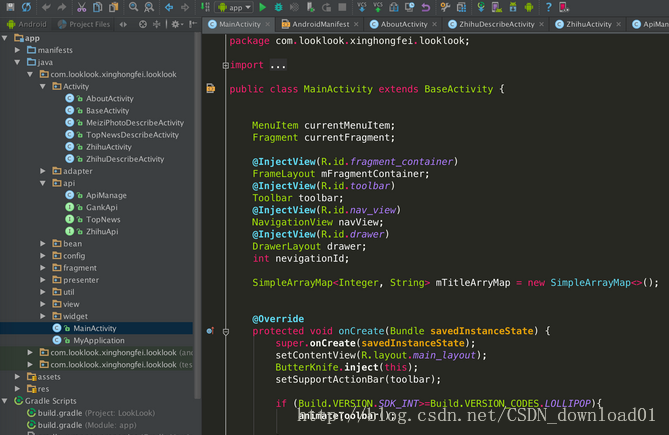Open the app run configuration dropdown
The width and height of the screenshot is (669, 435).
click(x=233, y=7)
